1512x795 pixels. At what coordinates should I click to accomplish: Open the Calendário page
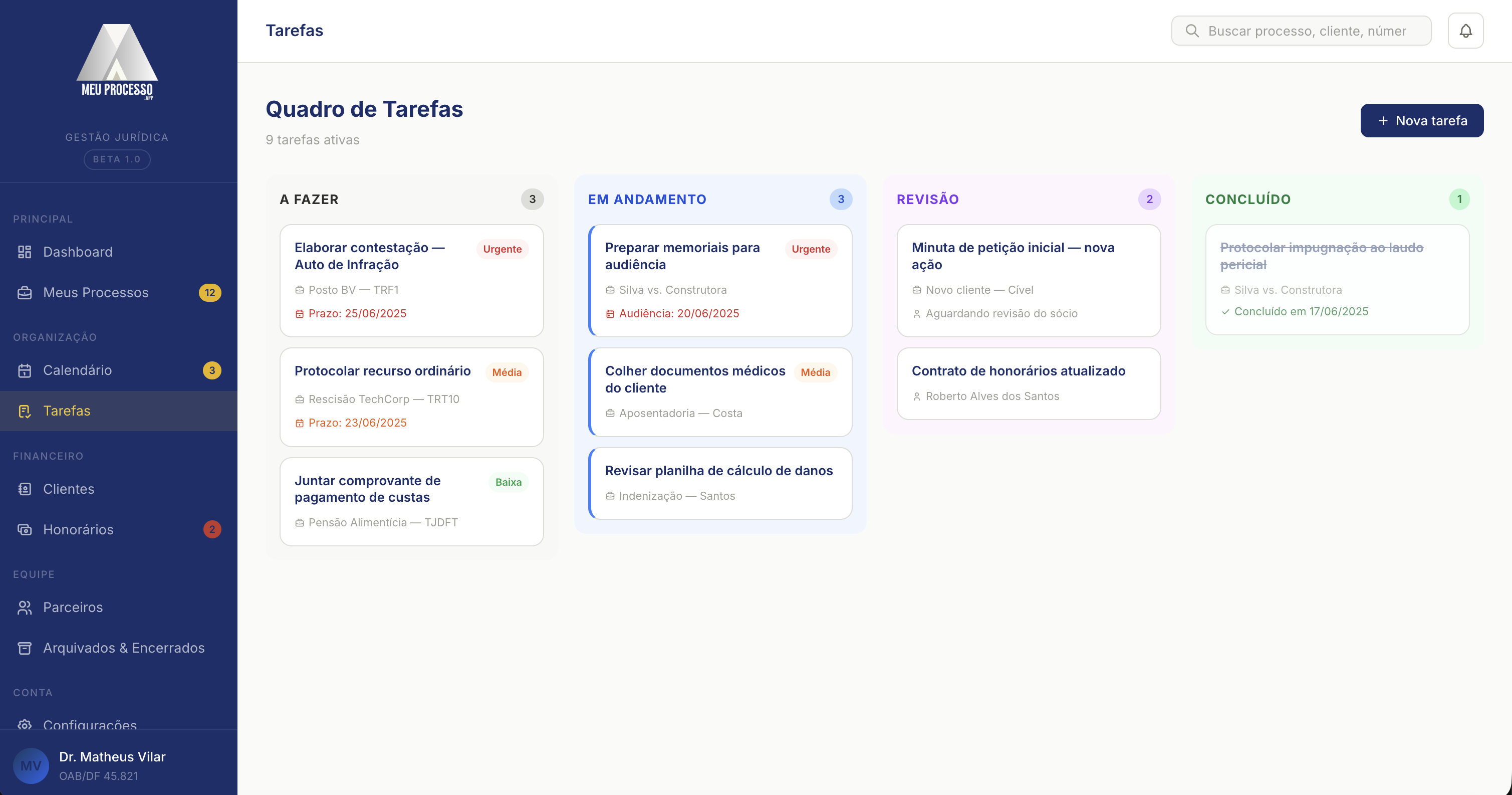[x=119, y=370]
